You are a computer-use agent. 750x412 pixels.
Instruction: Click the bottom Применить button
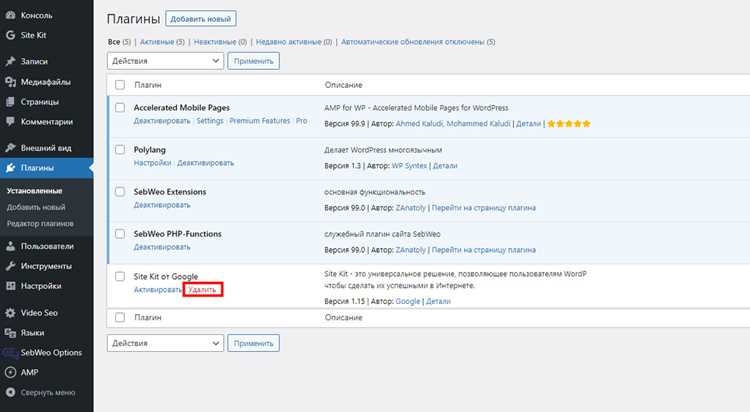[x=254, y=343]
